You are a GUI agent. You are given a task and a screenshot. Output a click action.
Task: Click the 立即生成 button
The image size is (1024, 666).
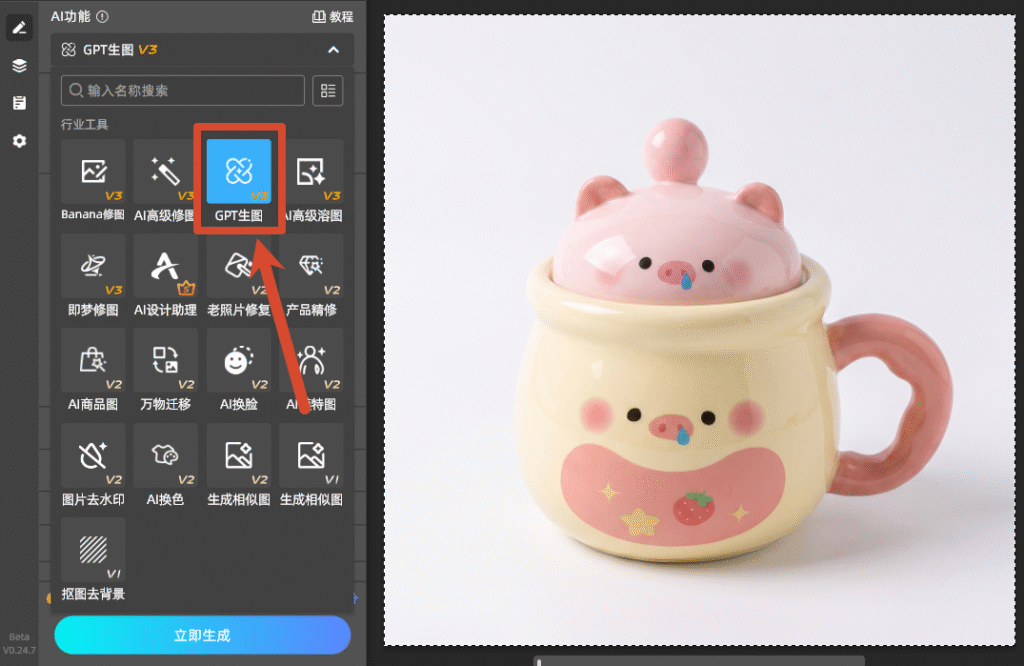202,635
